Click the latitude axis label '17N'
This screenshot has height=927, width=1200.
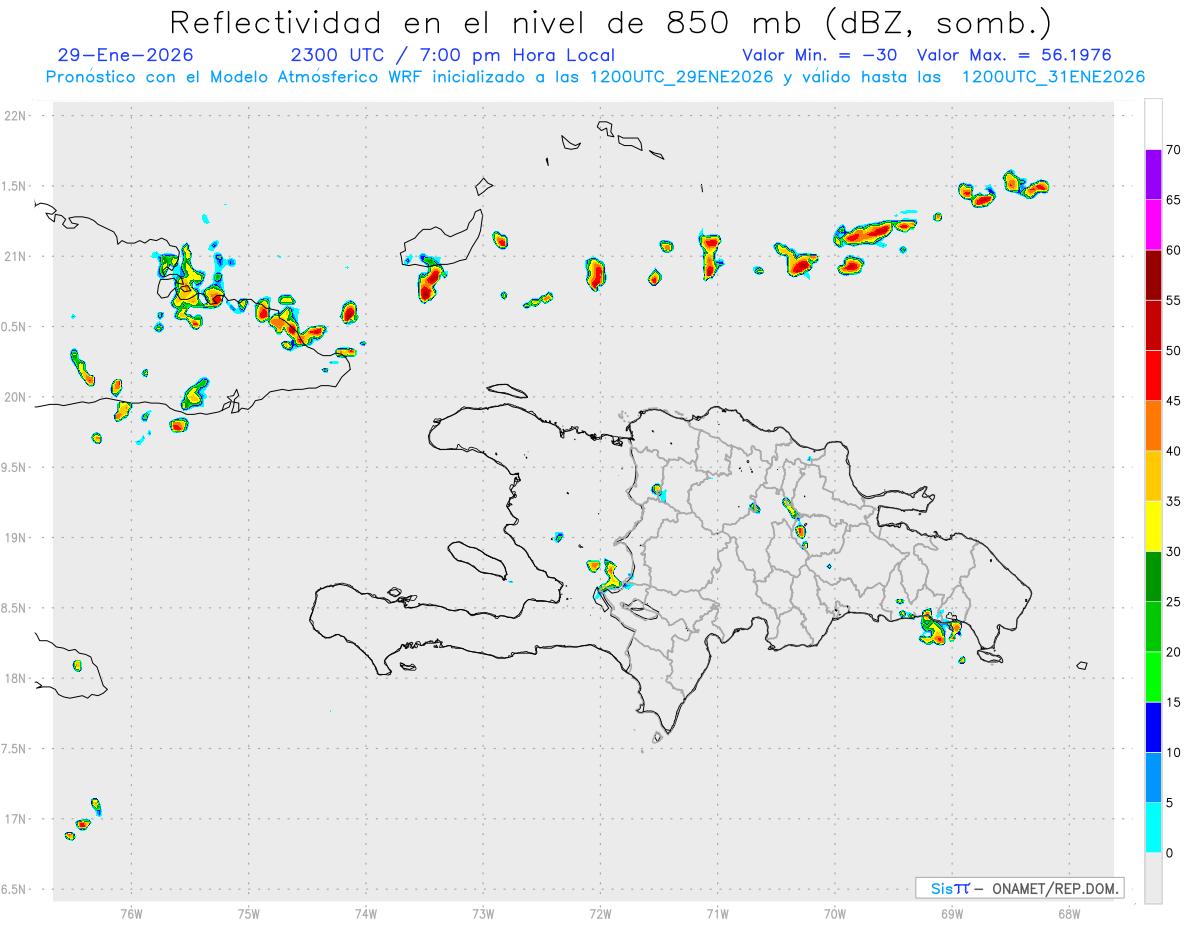point(16,819)
